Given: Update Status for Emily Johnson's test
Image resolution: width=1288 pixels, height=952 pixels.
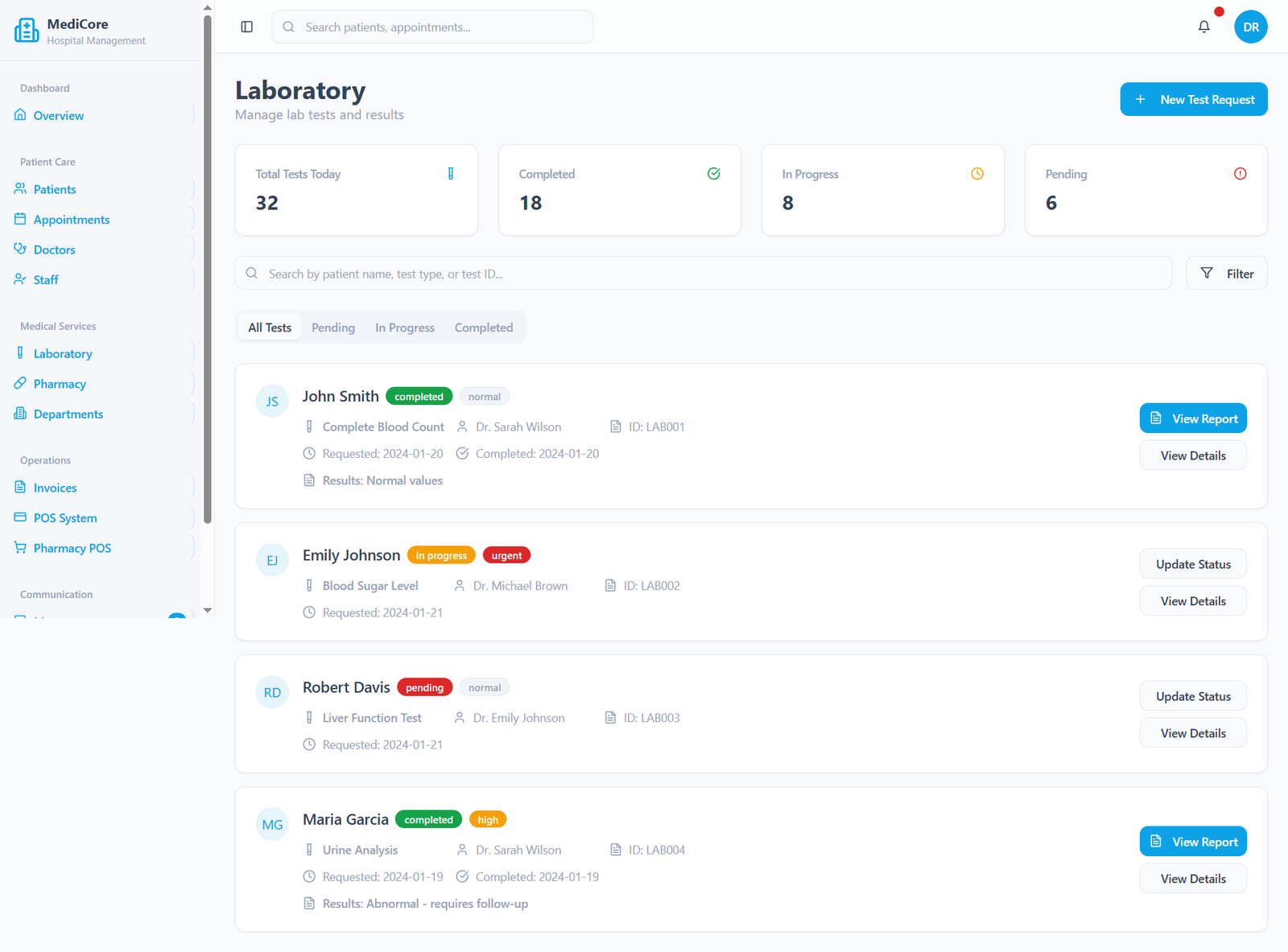Looking at the screenshot, I should pos(1192,564).
